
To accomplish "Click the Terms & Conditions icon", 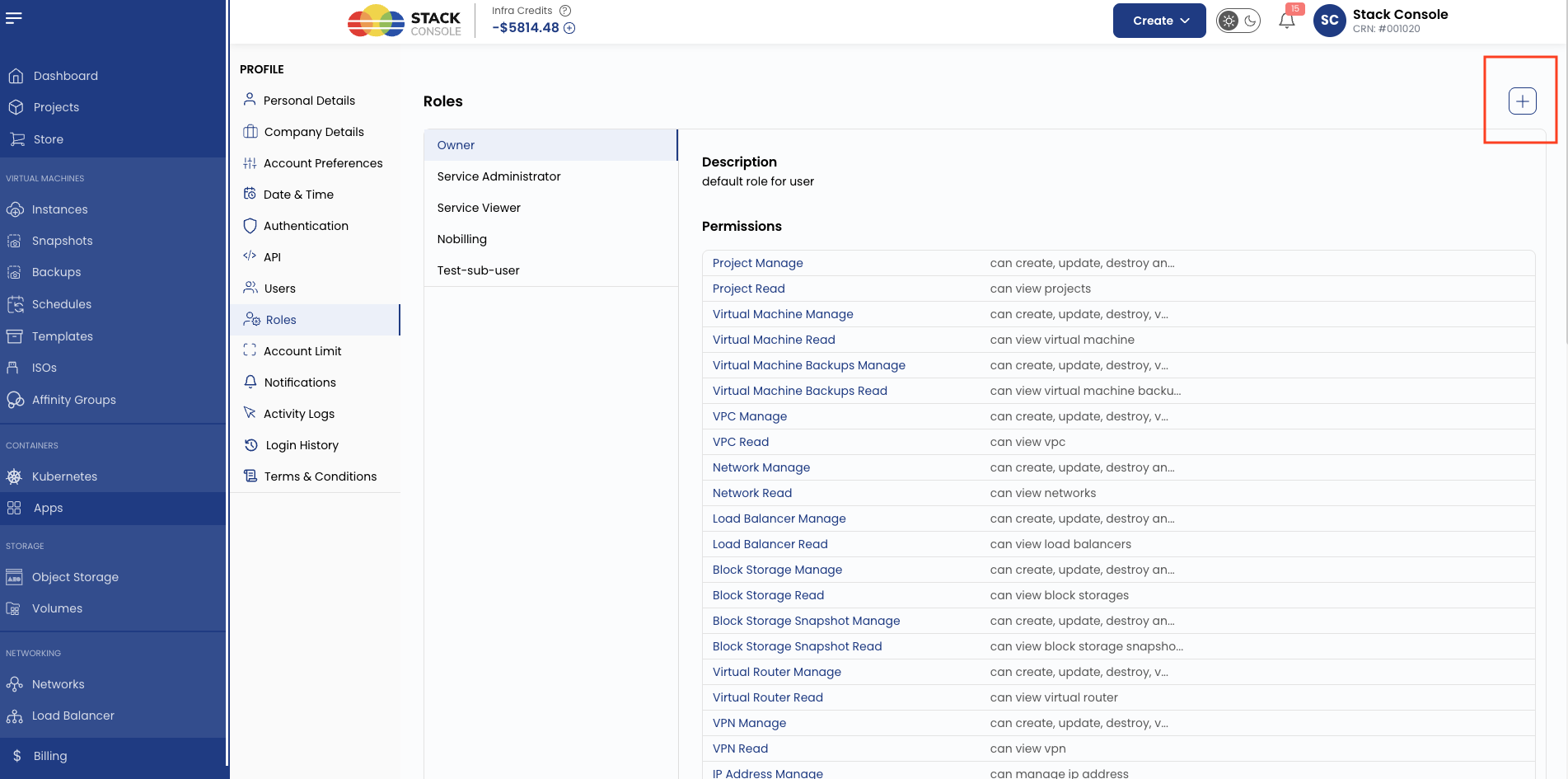I will coord(250,476).
